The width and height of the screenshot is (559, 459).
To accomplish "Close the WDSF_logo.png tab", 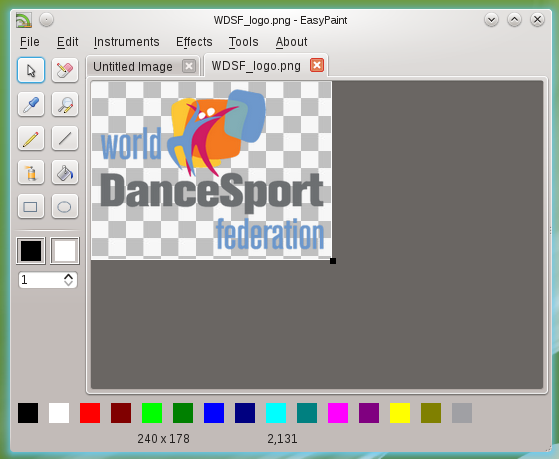I will (317, 65).
